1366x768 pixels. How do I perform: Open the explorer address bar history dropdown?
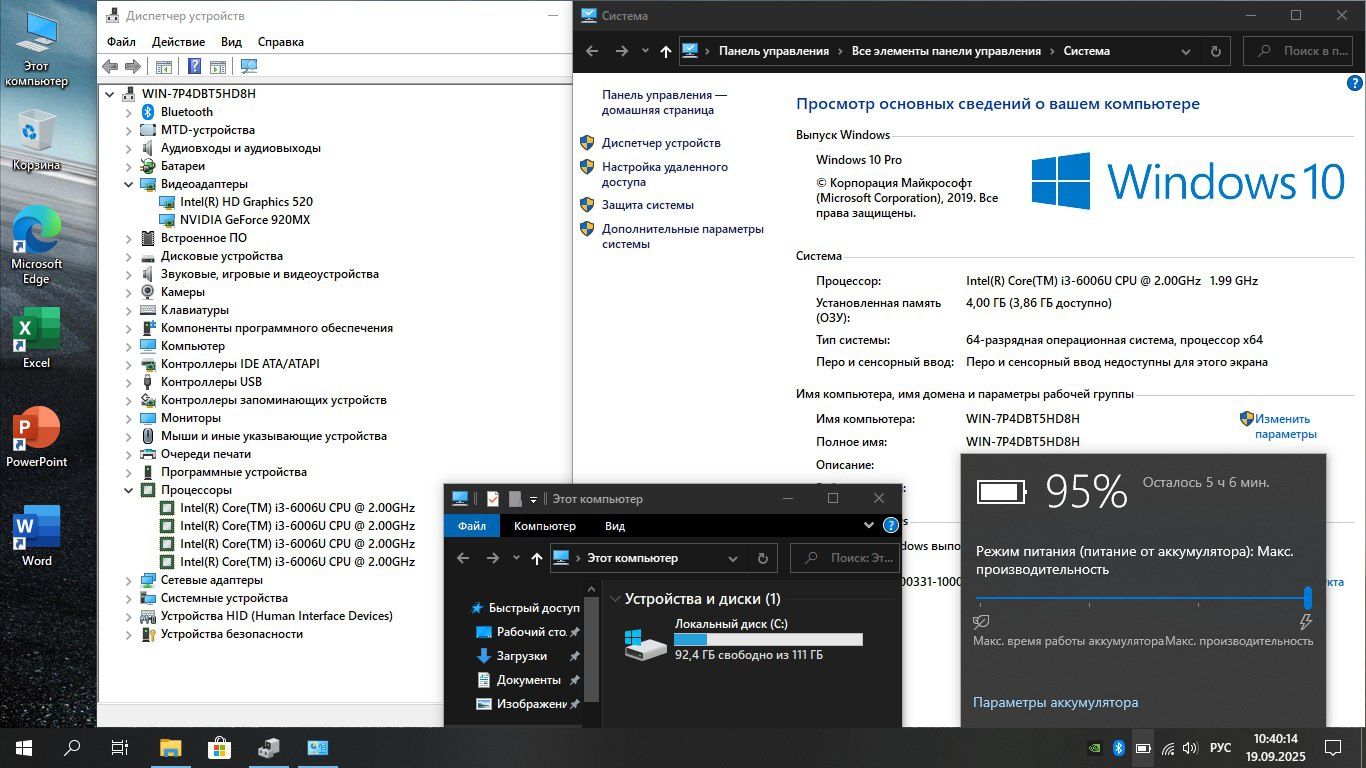733,558
